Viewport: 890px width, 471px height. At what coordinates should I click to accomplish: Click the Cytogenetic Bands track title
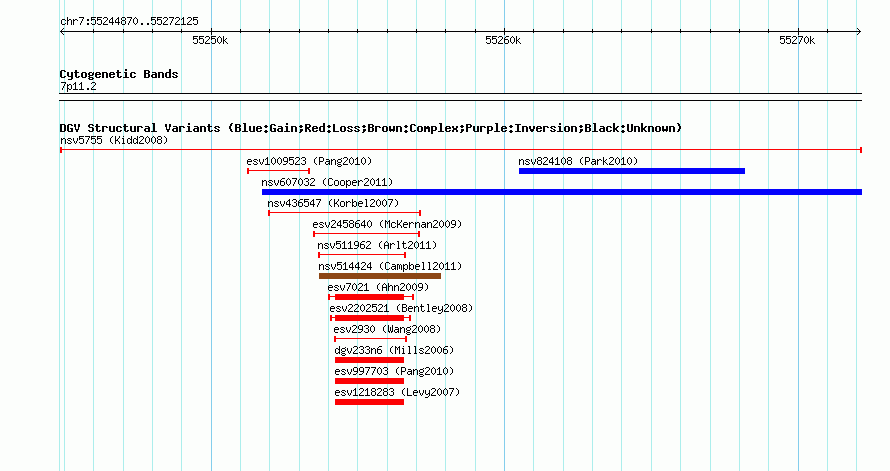(119, 74)
